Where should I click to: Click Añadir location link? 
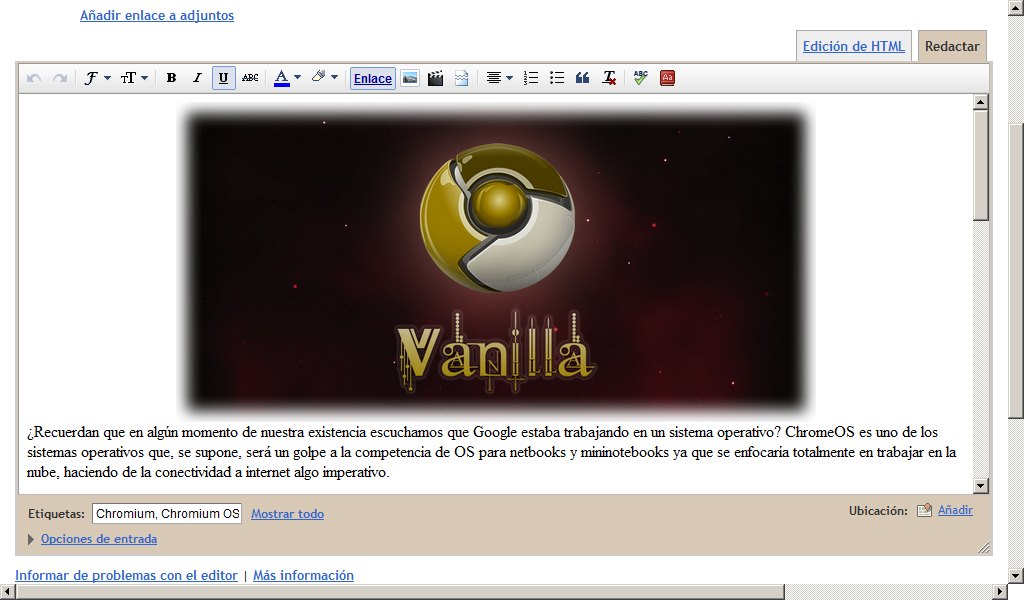955,510
